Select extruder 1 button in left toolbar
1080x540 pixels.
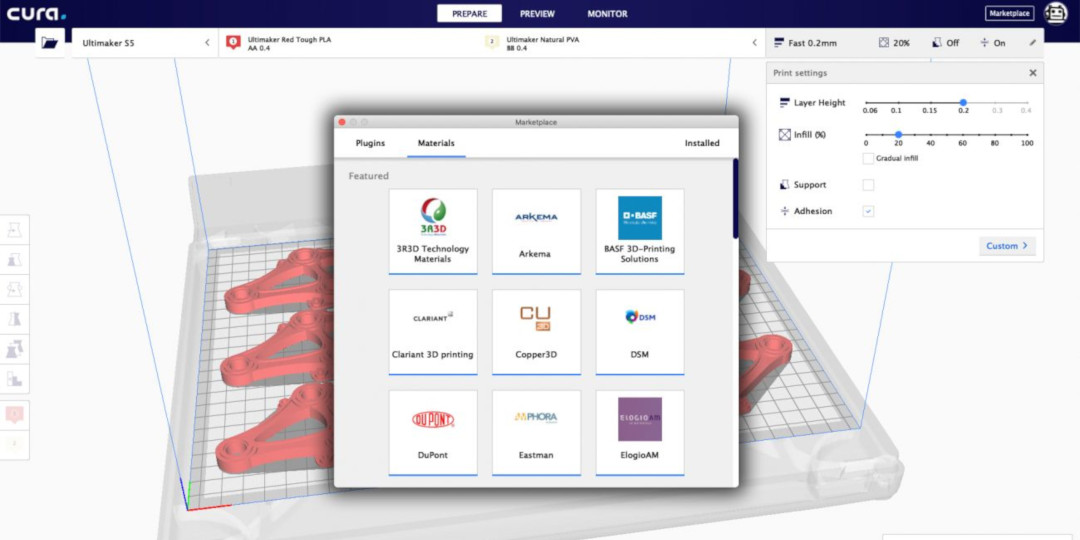14,414
